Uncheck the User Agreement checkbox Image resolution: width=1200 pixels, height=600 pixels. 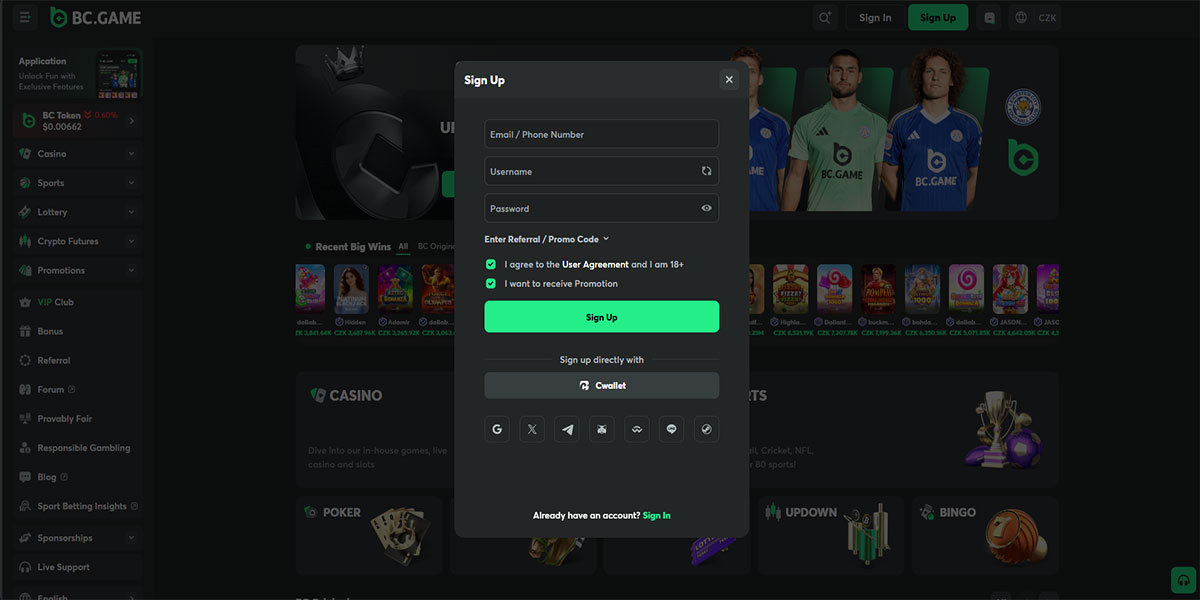(491, 264)
